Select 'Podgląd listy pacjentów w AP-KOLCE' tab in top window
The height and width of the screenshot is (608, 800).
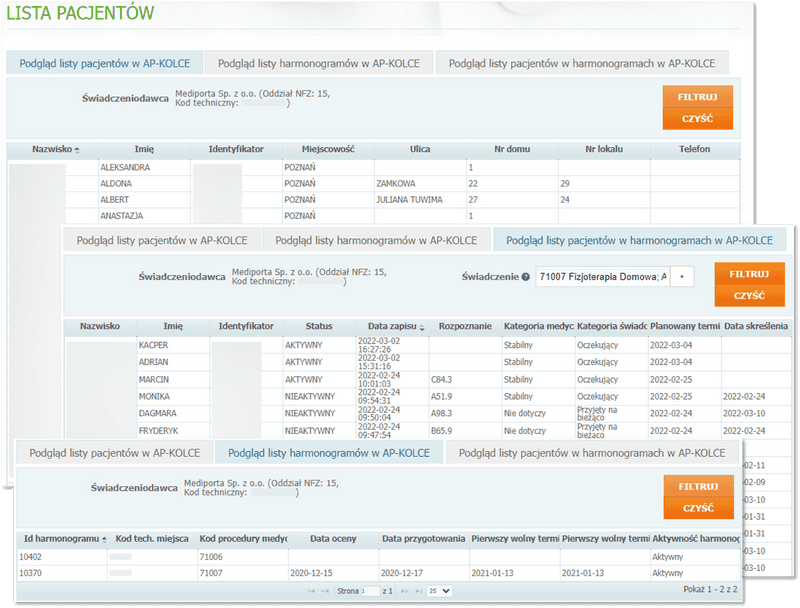pyautogui.click(x=105, y=63)
